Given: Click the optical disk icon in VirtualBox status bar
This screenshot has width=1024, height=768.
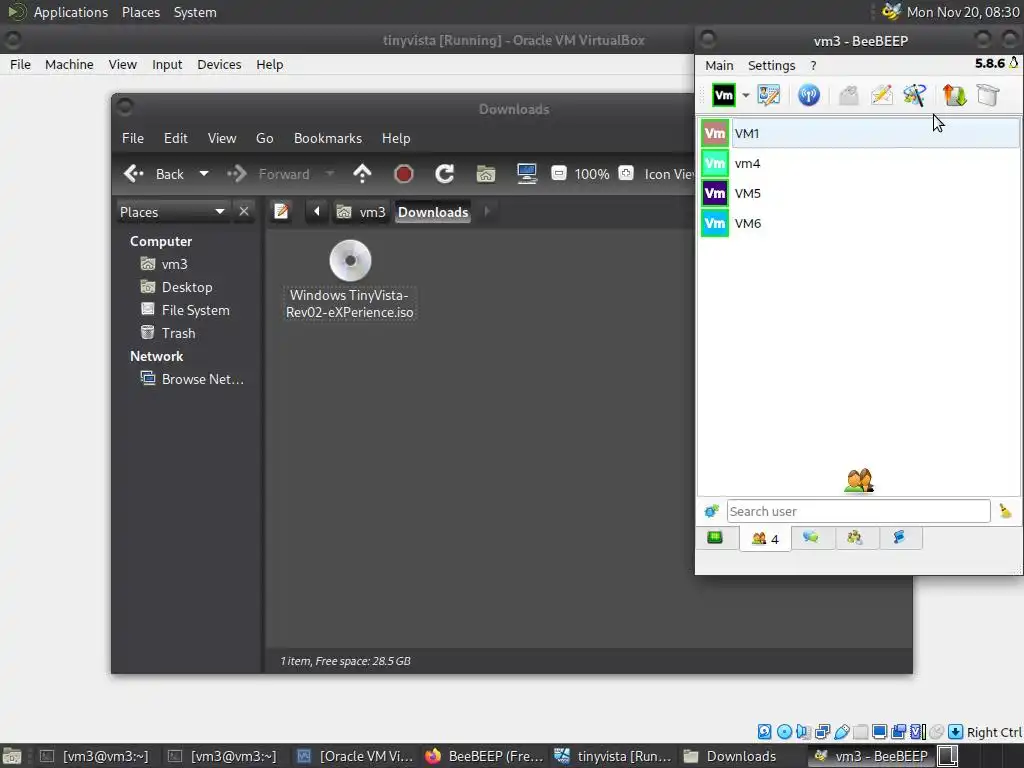Looking at the screenshot, I should point(784,732).
